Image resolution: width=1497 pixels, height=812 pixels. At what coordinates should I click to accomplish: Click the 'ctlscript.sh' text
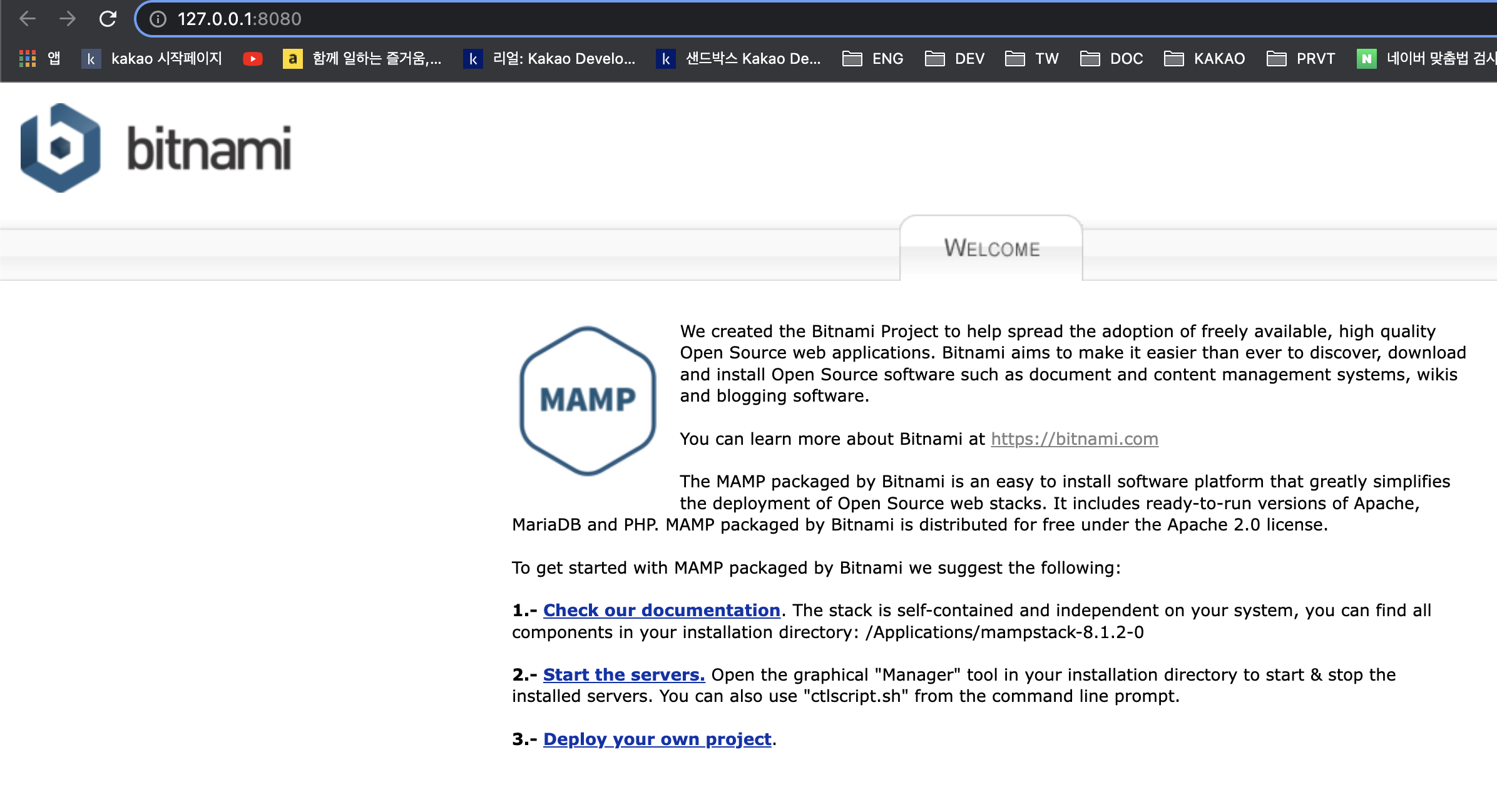coord(856,696)
